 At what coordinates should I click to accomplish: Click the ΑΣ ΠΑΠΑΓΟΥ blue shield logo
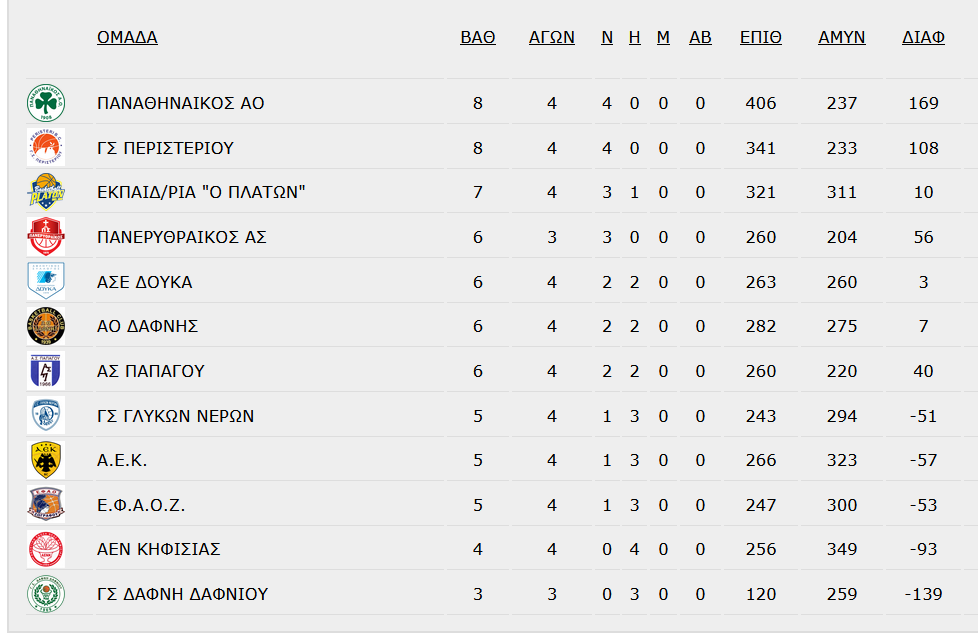pyautogui.click(x=46, y=371)
